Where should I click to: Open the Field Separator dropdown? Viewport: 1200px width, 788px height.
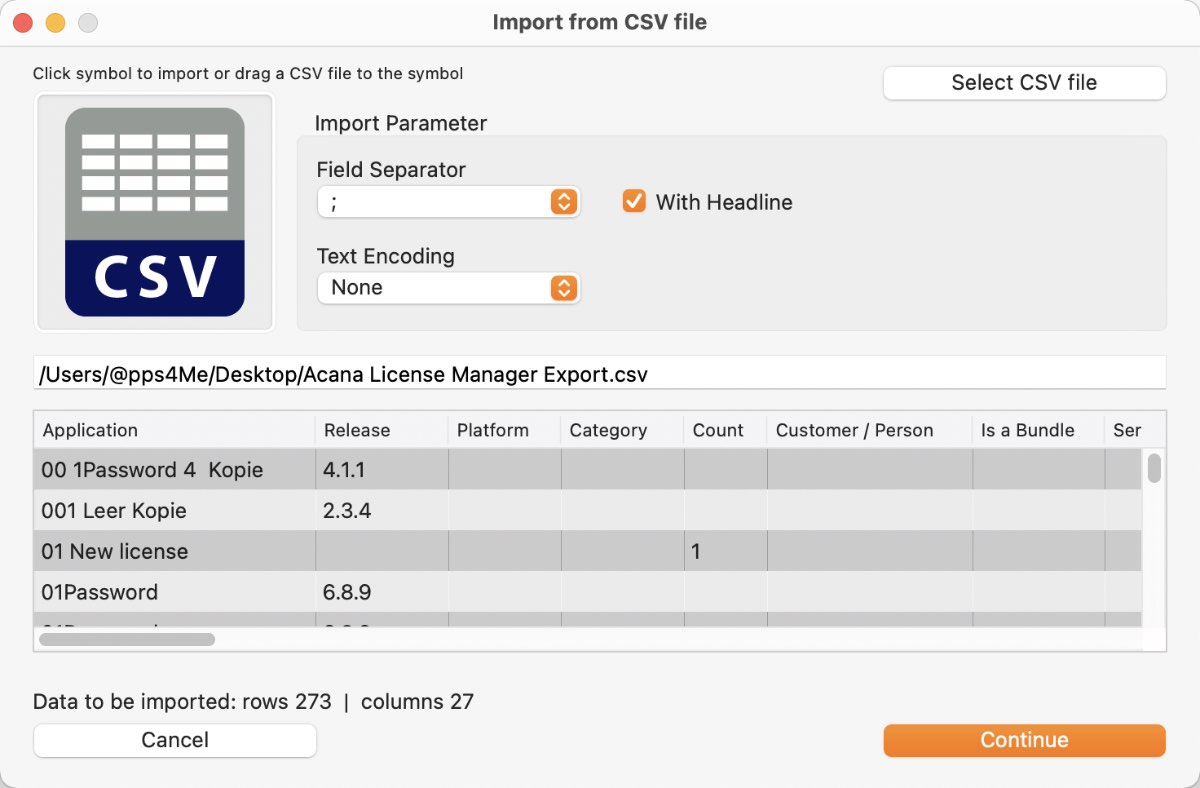tap(448, 202)
